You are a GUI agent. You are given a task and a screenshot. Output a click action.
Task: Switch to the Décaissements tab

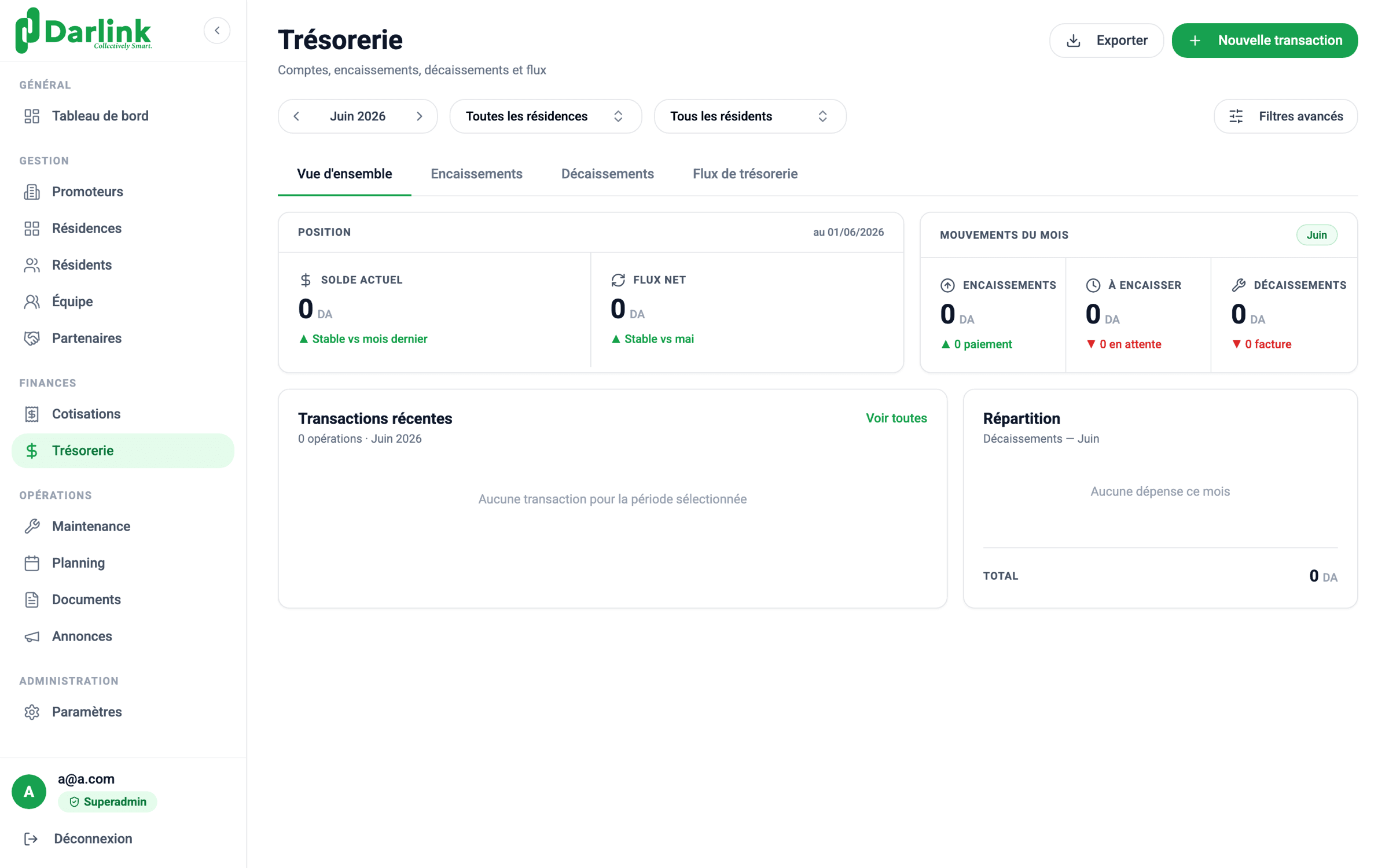608,174
